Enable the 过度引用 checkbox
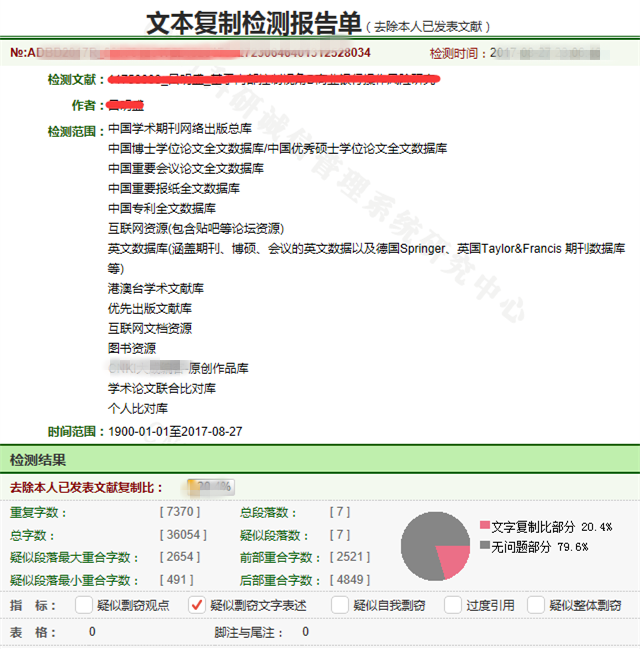 click(452, 605)
